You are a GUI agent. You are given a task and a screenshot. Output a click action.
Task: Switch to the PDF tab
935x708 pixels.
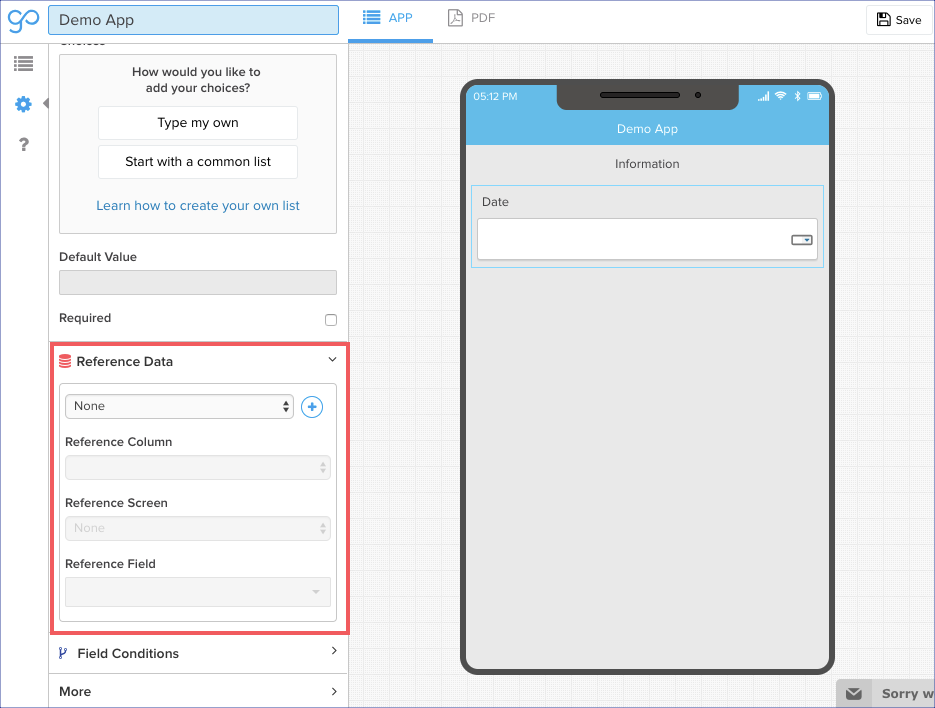pyautogui.click(x=471, y=19)
